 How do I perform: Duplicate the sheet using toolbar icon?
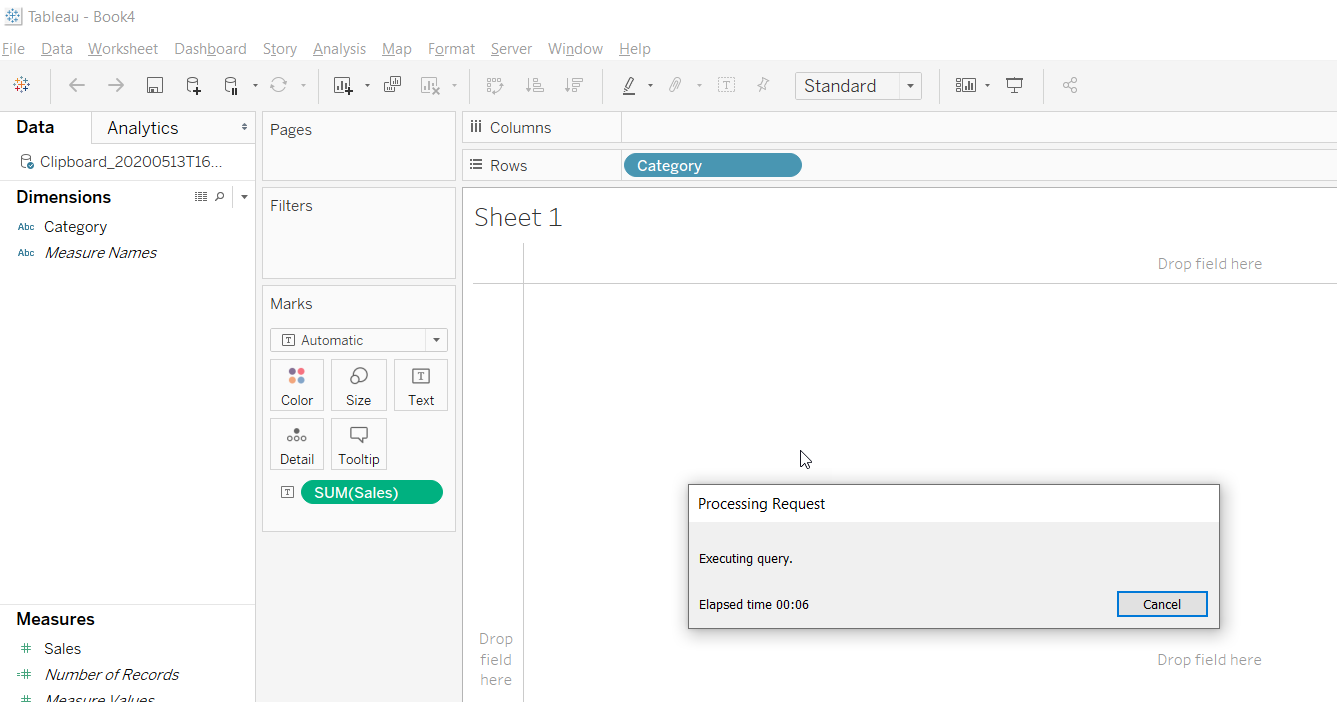pyautogui.click(x=393, y=86)
